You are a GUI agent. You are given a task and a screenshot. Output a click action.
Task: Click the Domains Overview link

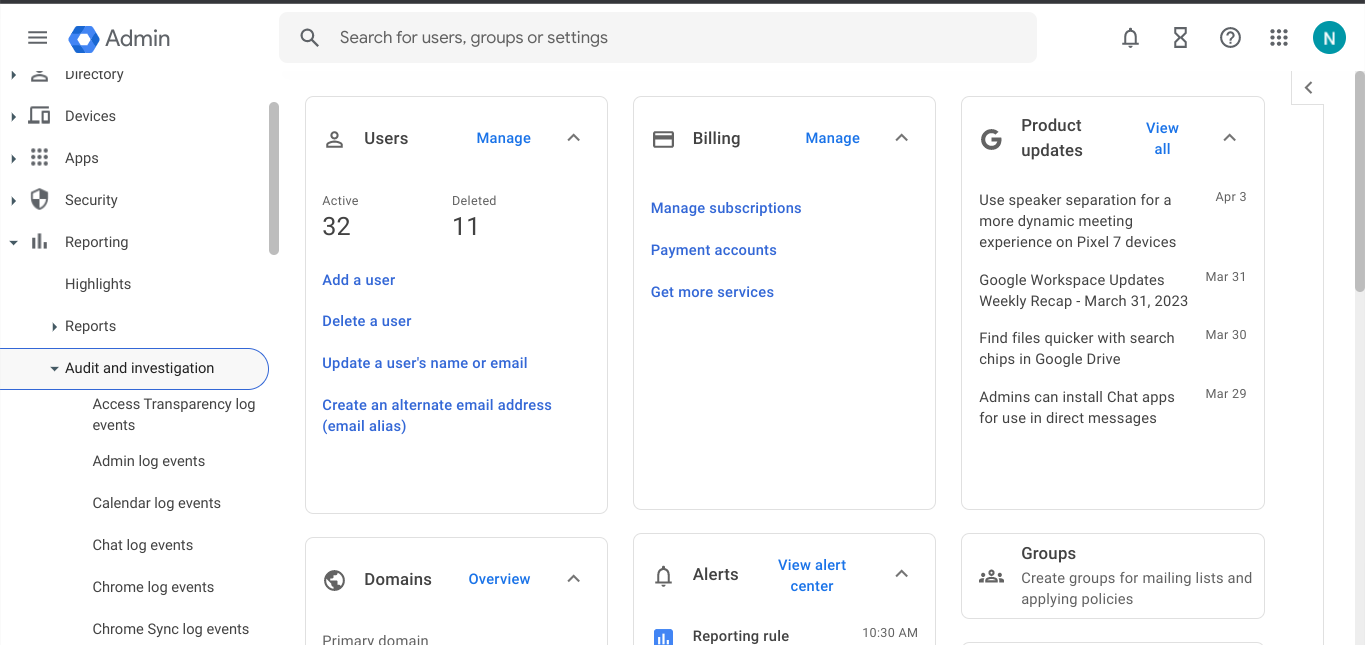(500, 579)
